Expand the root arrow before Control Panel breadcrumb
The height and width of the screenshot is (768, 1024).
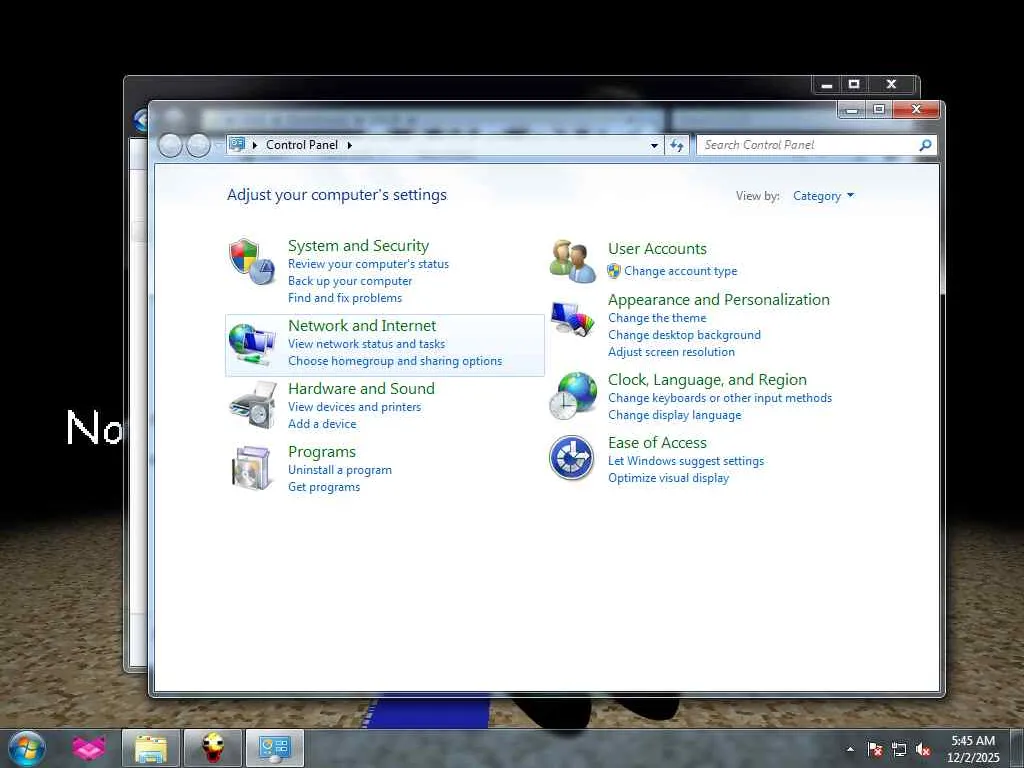pos(255,145)
